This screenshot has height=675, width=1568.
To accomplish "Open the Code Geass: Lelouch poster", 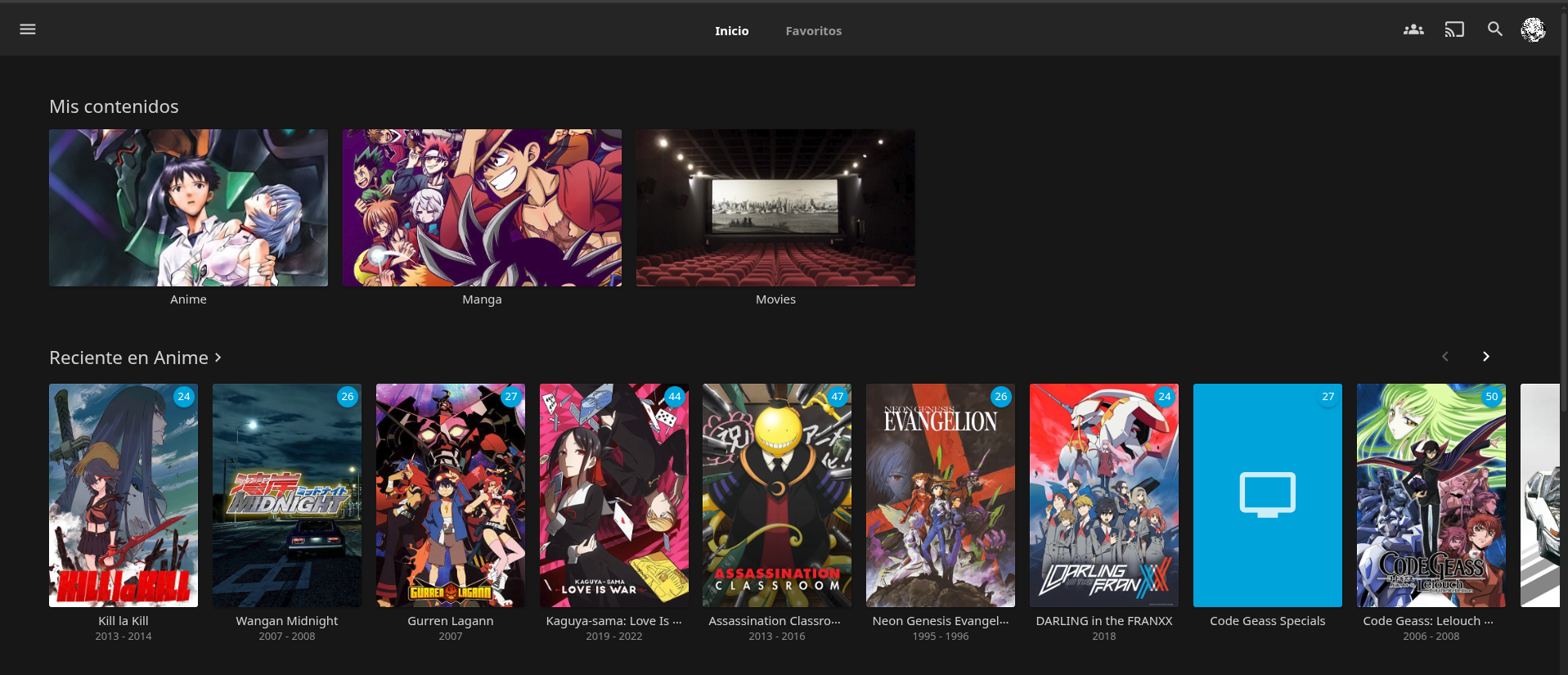I will click(x=1431, y=496).
